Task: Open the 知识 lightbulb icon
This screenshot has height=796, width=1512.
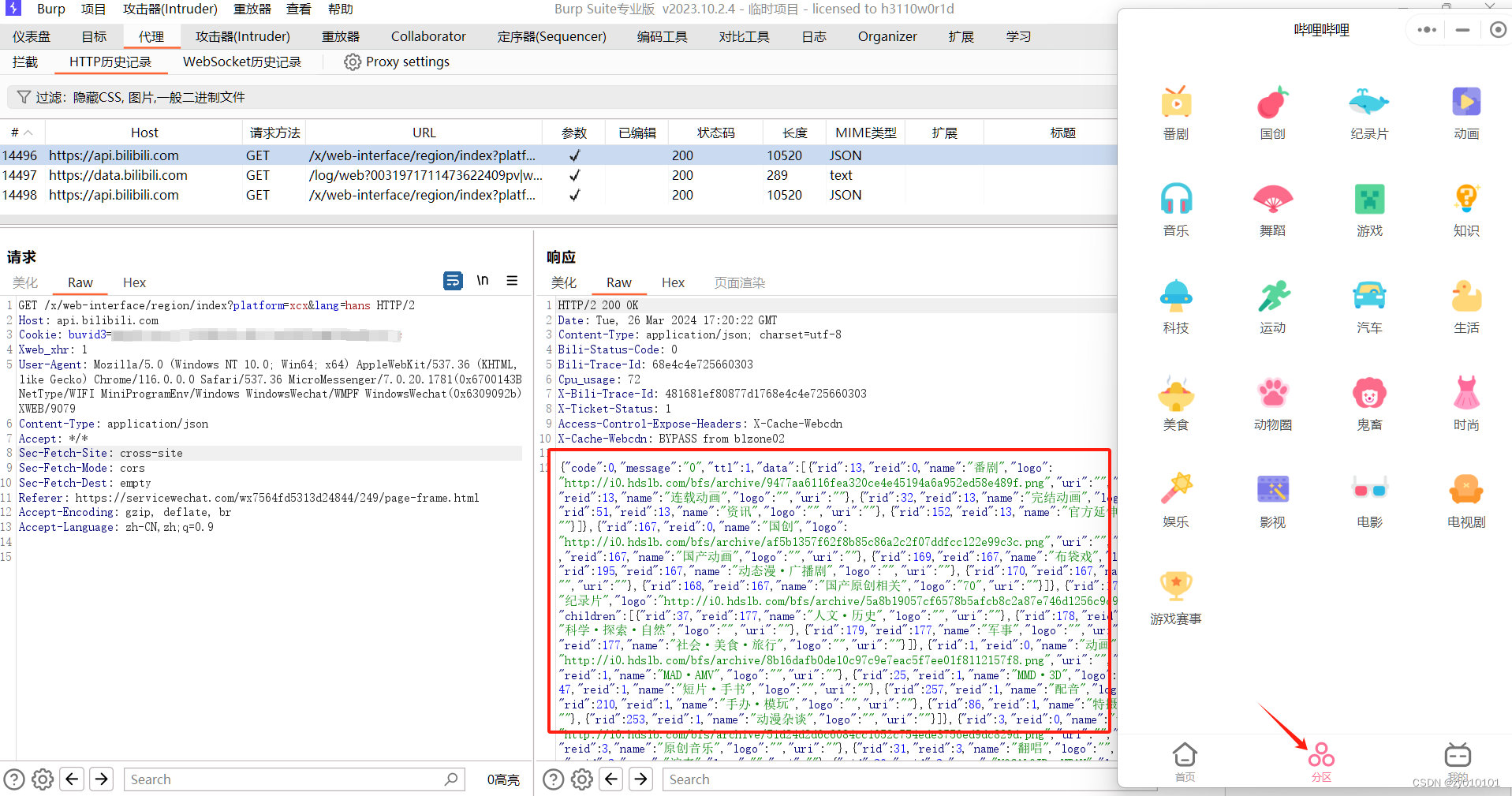Action: point(1466,199)
